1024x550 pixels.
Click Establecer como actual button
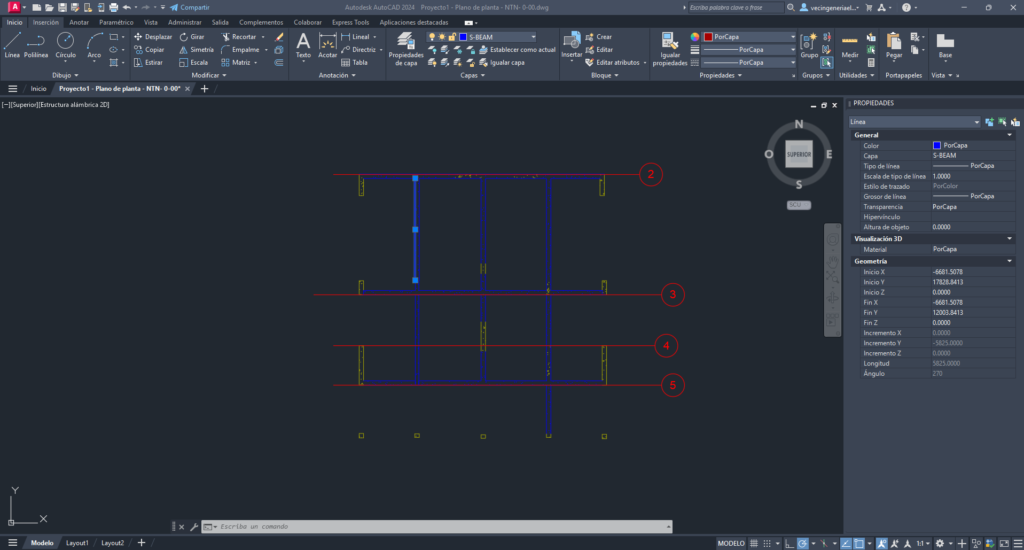point(517,50)
